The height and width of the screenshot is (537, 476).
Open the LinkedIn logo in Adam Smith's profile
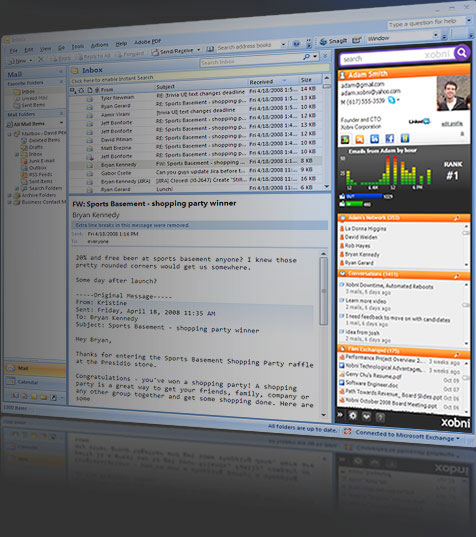(x=419, y=121)
